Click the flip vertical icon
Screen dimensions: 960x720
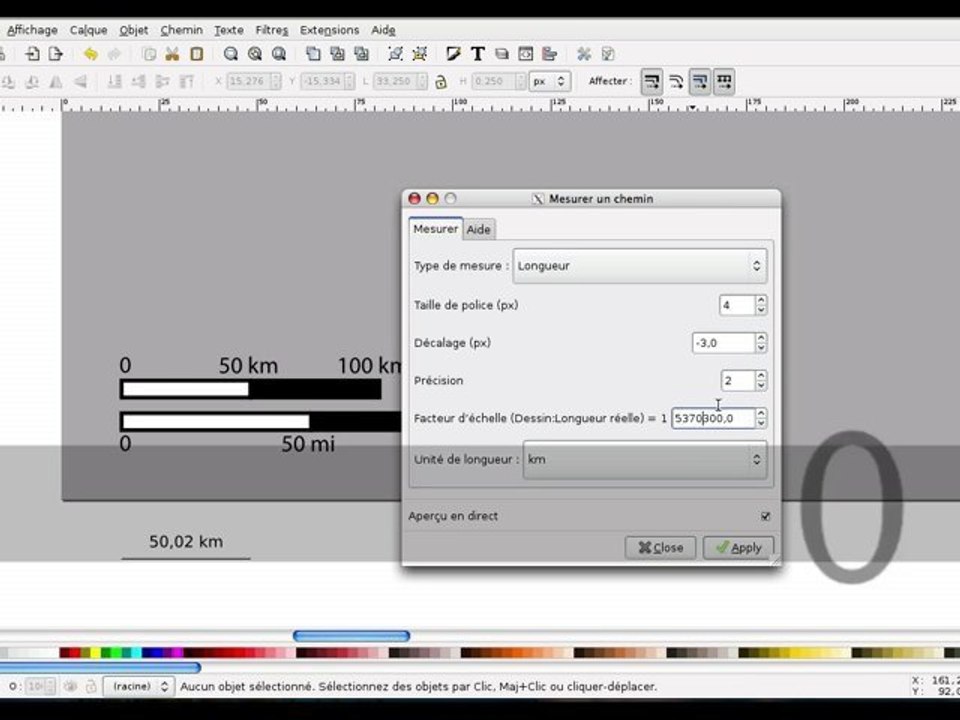(80, 81)
